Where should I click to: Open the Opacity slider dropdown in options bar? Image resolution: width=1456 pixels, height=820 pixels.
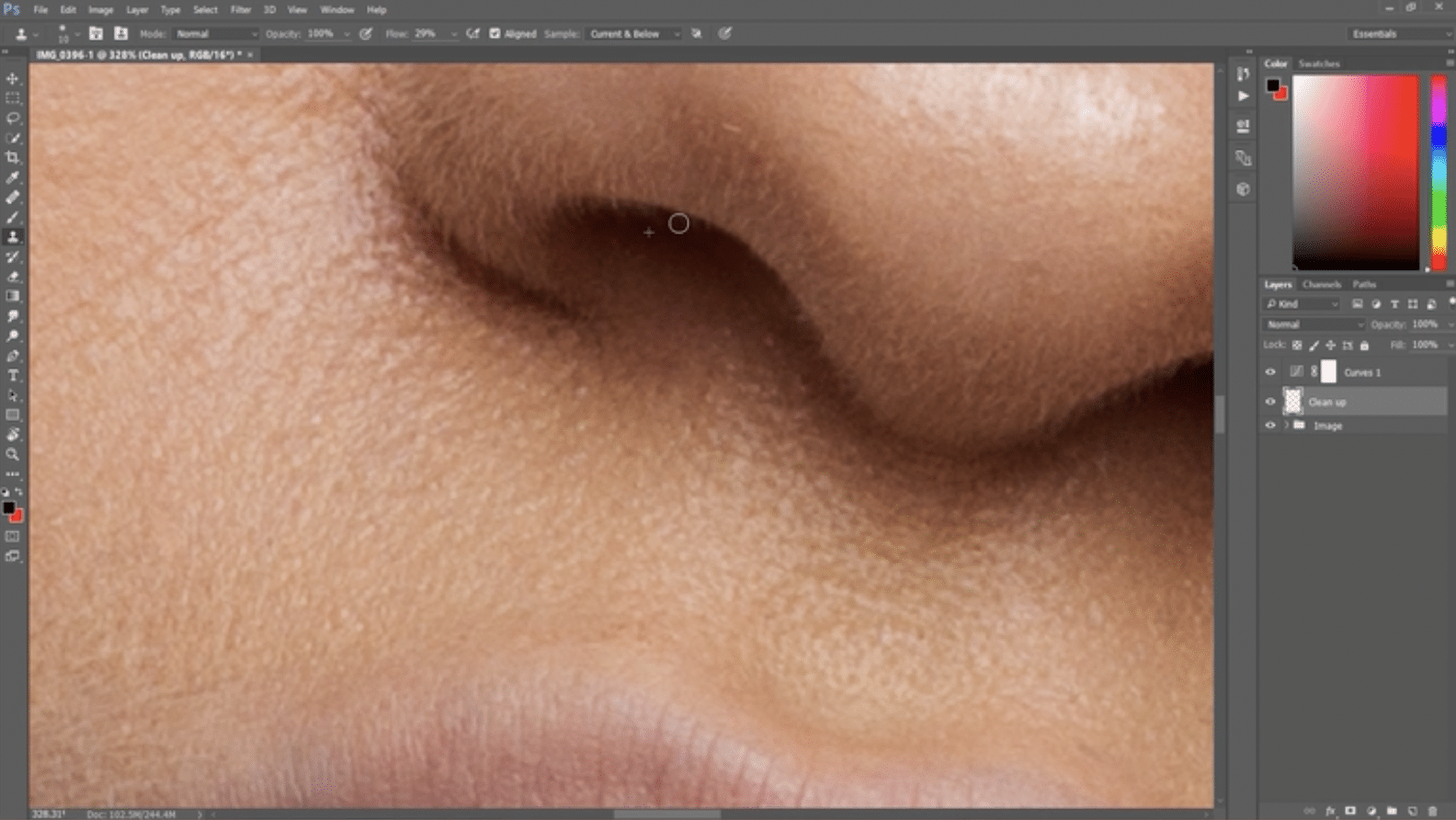347,34
